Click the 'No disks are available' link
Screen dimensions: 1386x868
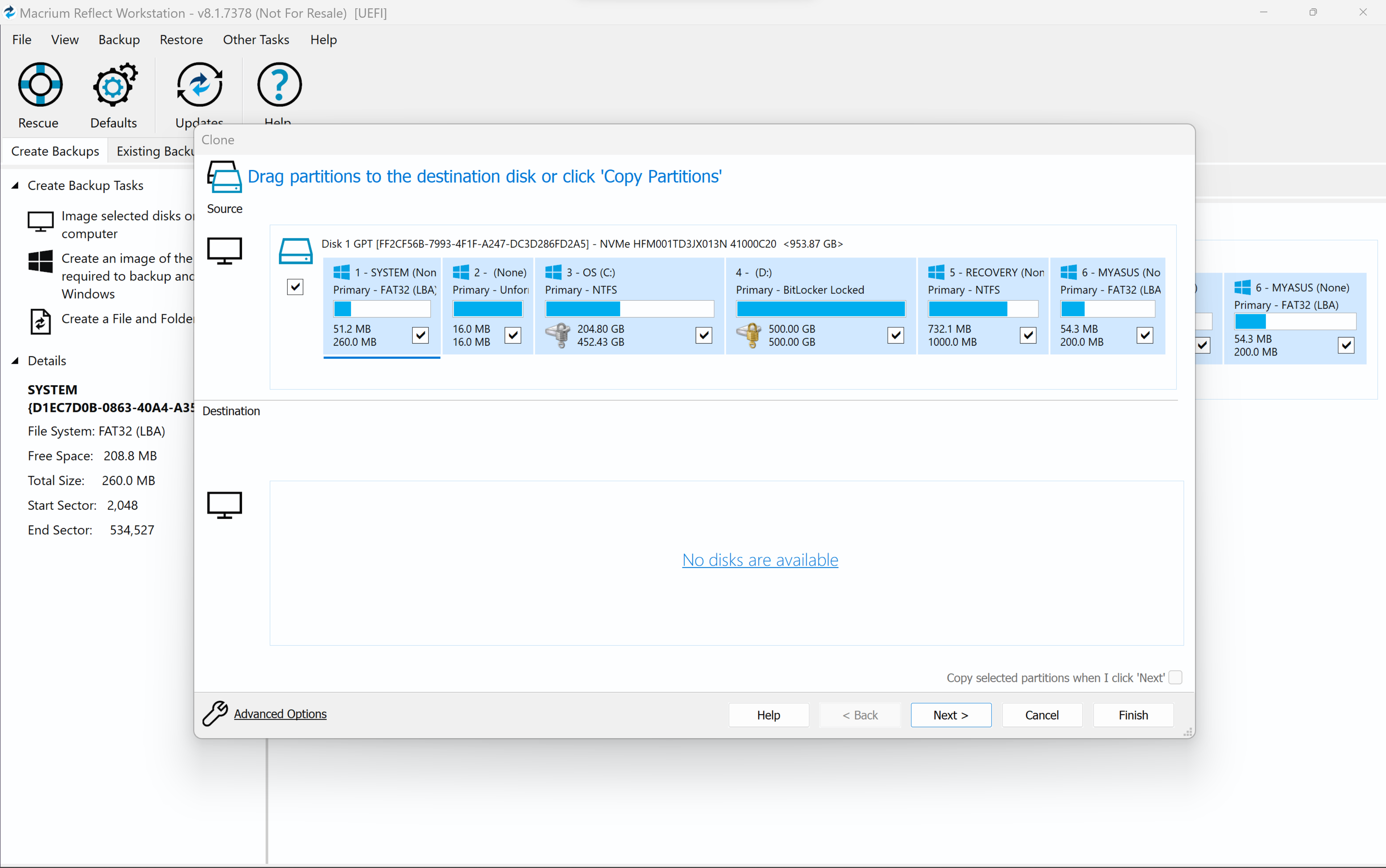[x=760, y=560]
